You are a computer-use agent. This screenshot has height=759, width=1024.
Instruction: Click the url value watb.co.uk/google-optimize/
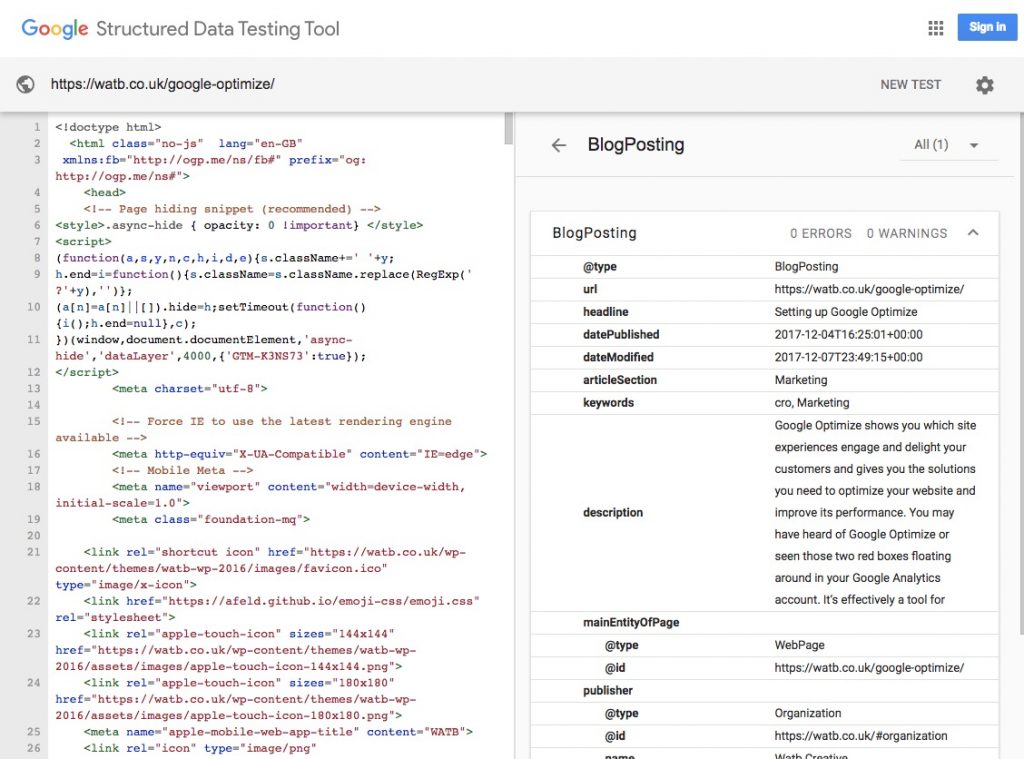click(868, 289)
